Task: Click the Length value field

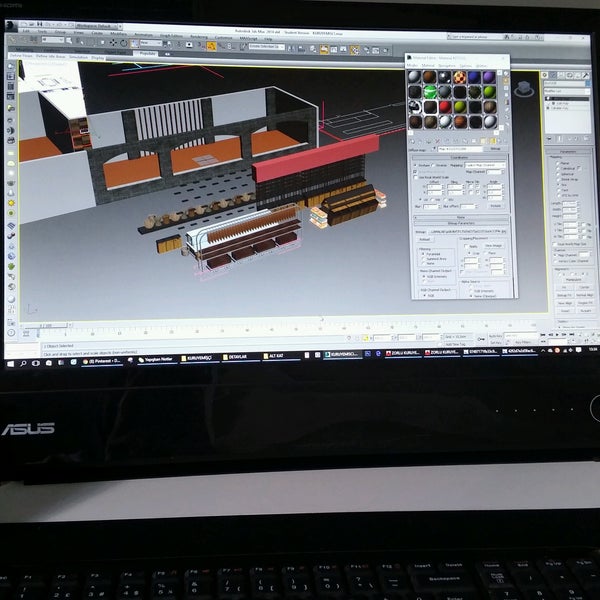Action: pyautogui.click(x=569, y=203)
